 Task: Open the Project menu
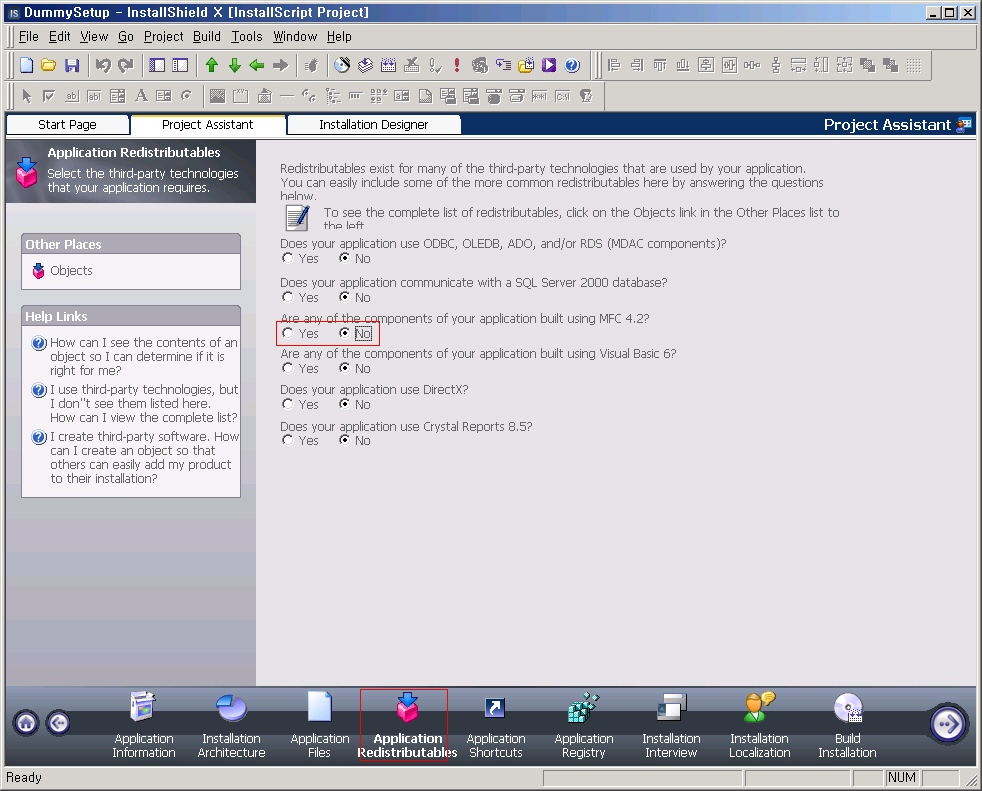coord(163,36)
